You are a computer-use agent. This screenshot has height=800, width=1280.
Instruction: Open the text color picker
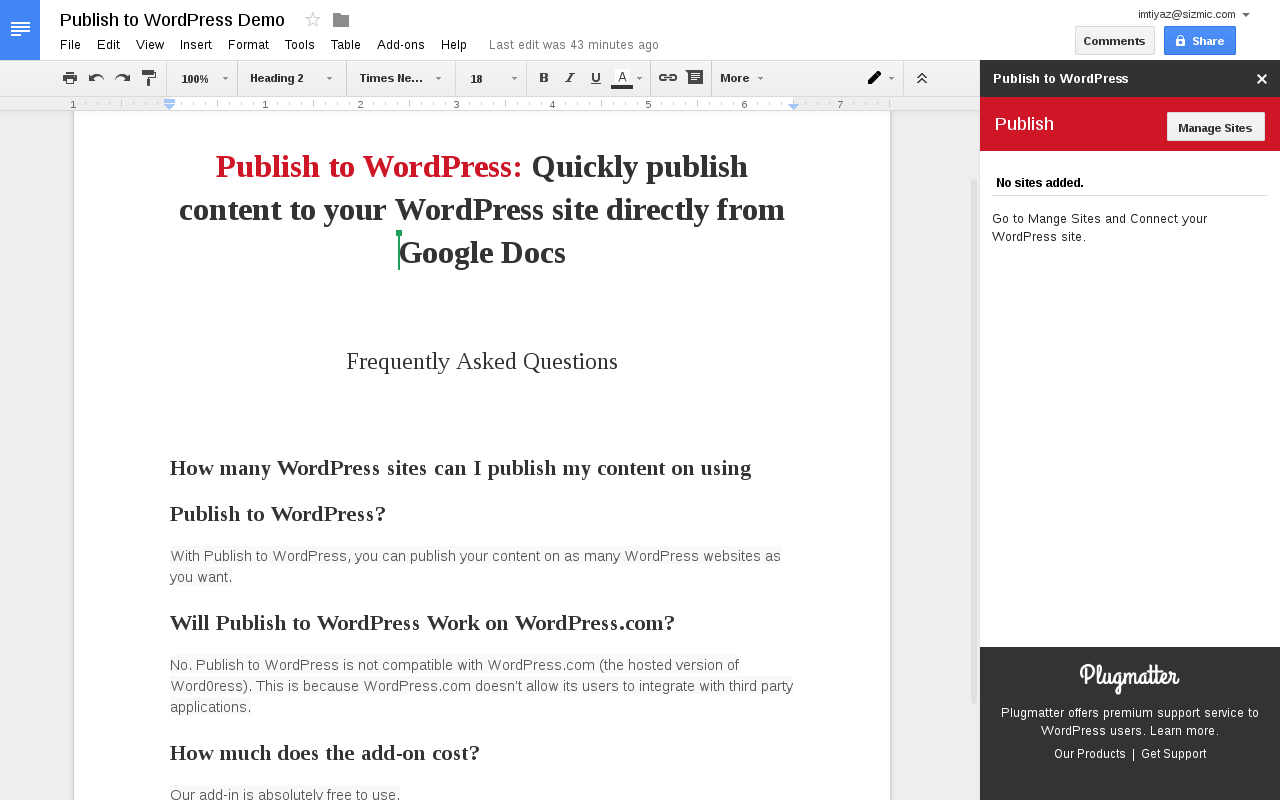627,78
